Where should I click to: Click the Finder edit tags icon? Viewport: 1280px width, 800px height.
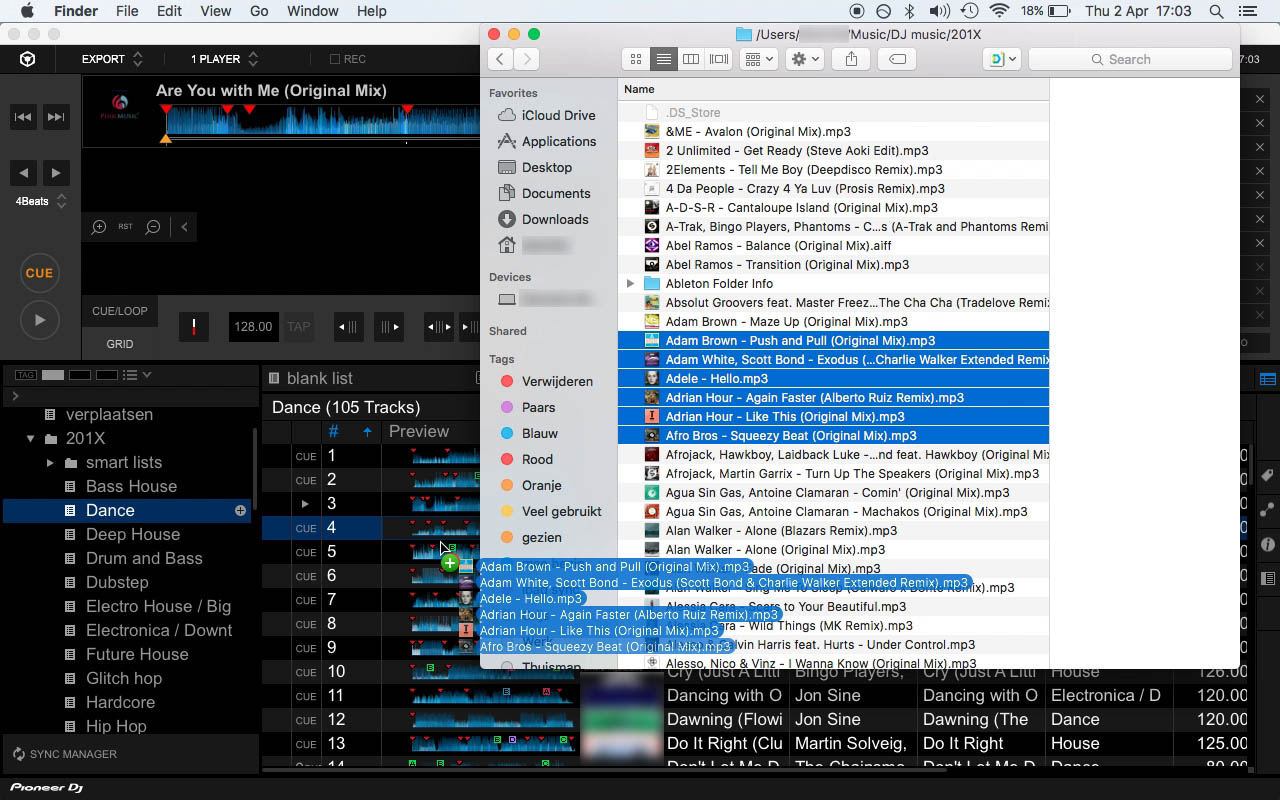pos(898,59)
